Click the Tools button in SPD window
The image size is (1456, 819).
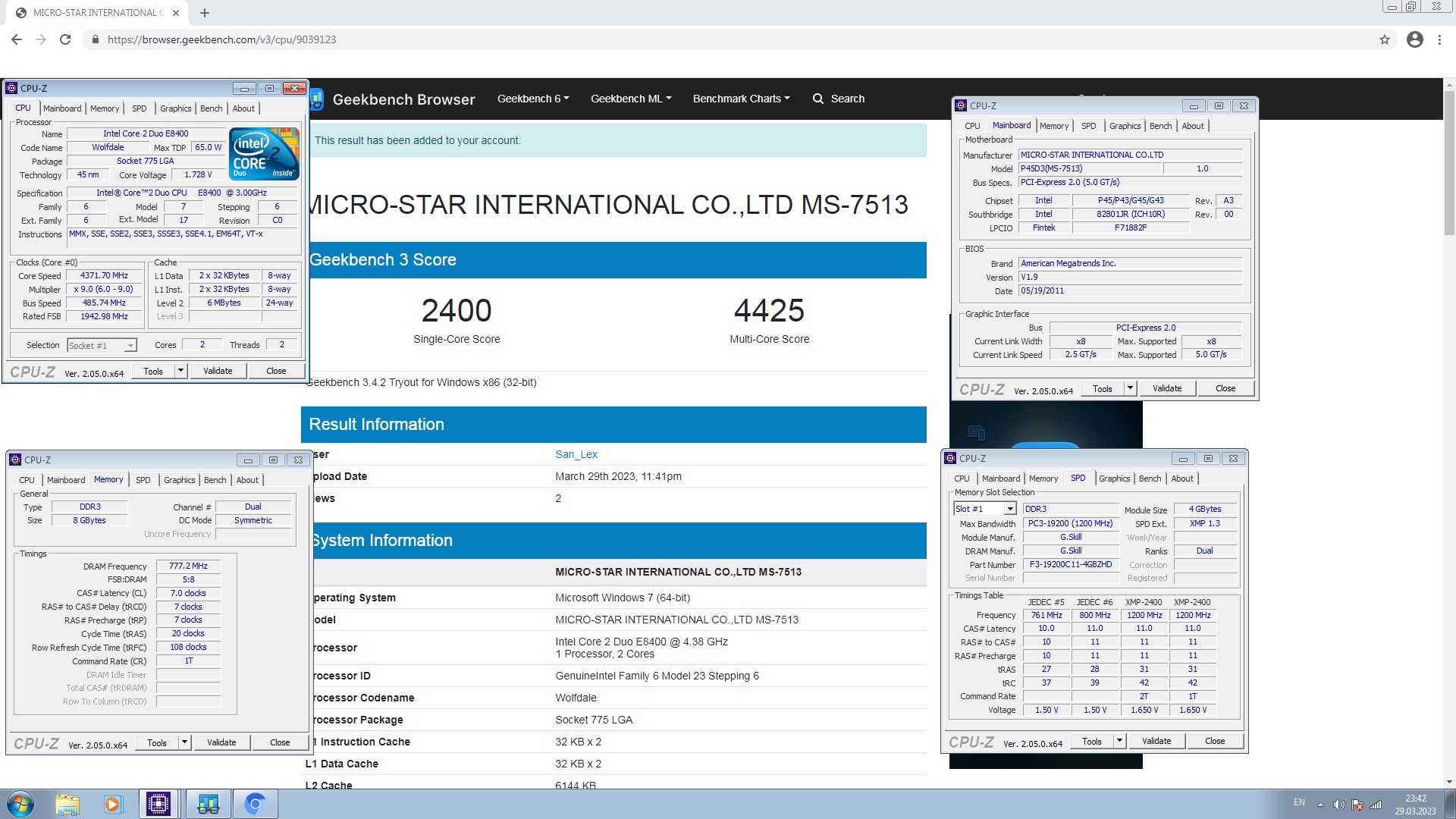click(x=1092, y=741)
